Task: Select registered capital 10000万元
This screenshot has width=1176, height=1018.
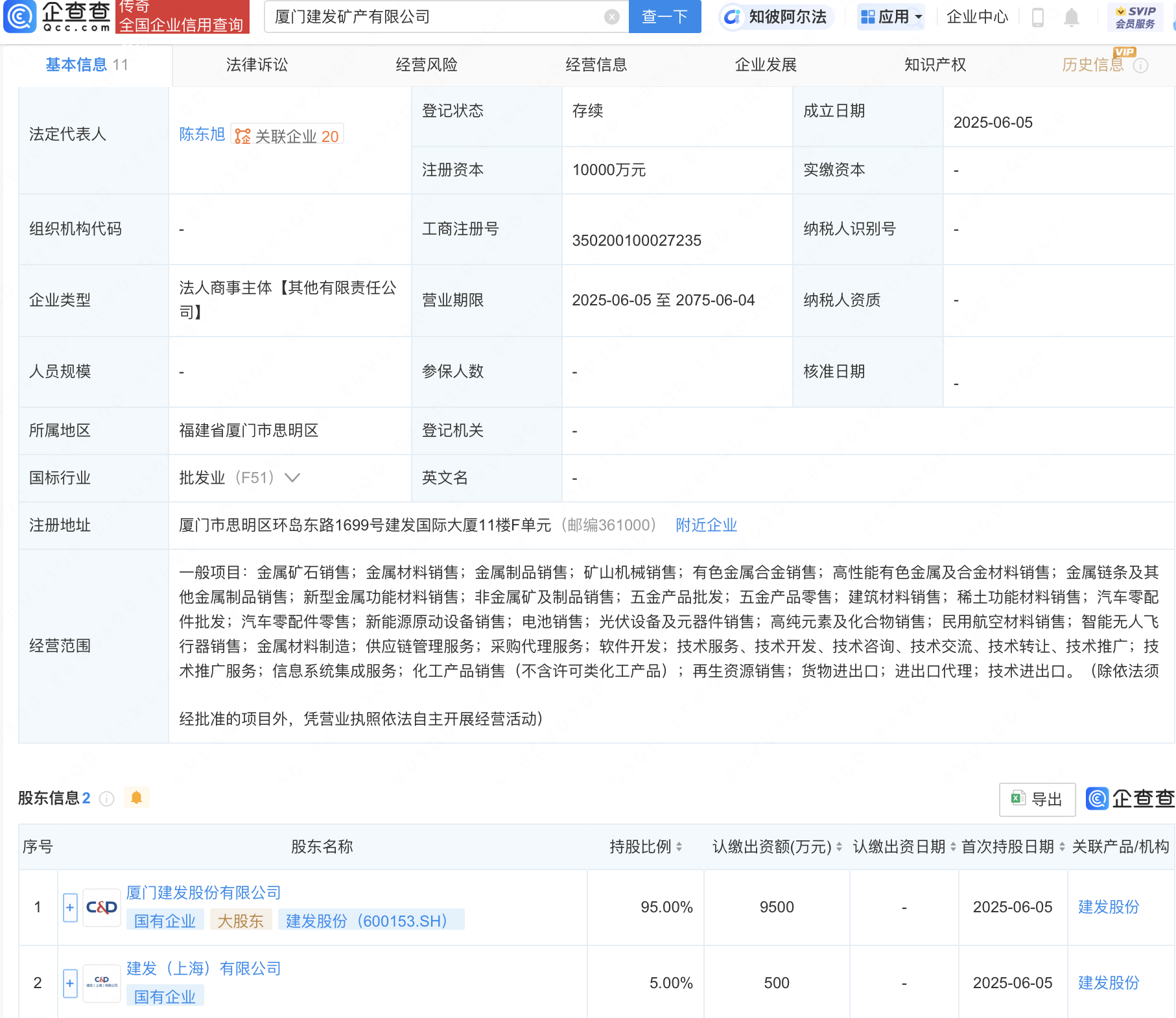Action: (609, 170)
